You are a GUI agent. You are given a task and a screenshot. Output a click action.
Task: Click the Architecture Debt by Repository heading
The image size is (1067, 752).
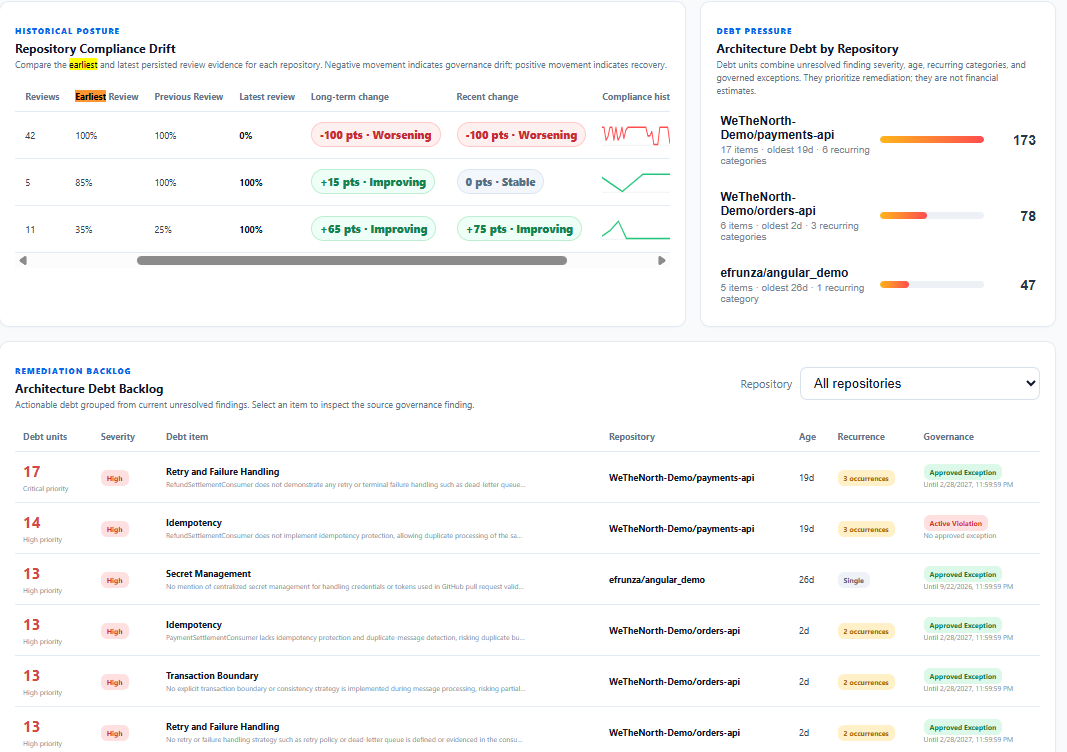[x=807, y=48]
